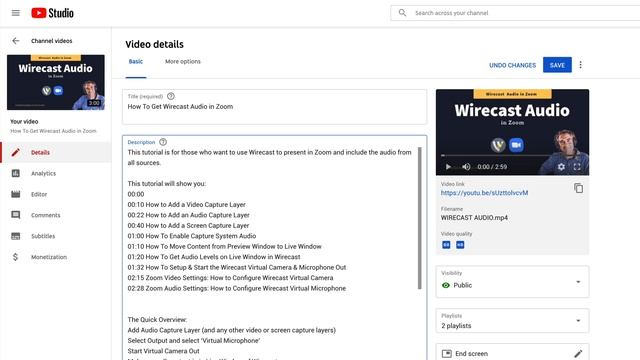The width and height of the screenshot is (640, 360).
Task: Click the End screen icon
Action: click(x=447, y=353)
